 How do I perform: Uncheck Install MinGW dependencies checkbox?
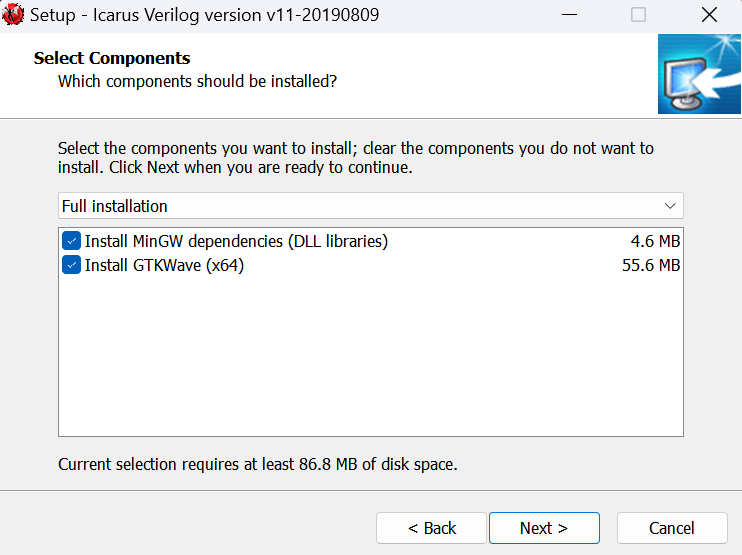[72, 241]
